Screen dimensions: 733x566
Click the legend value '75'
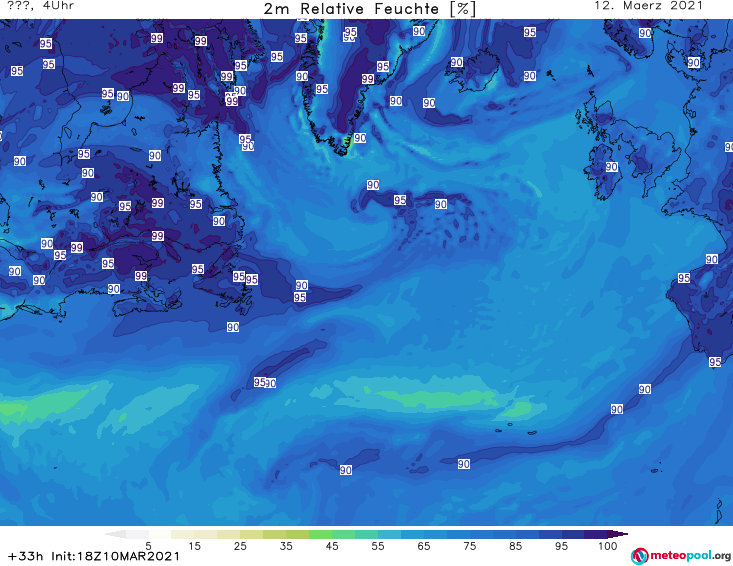pyautogui.click(x=470, y=546)
